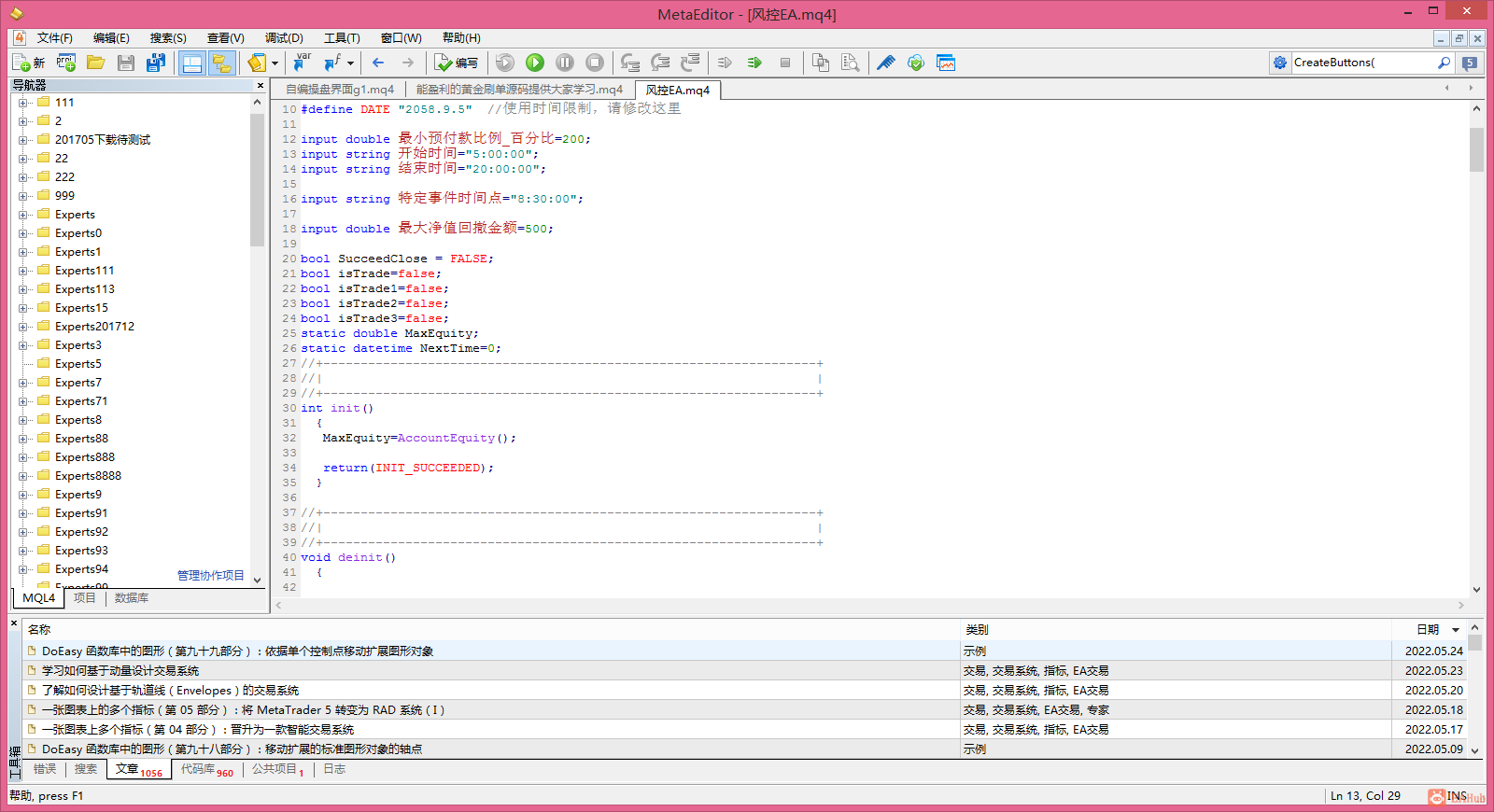Click the Step Into debug icon

coord(630,63)
